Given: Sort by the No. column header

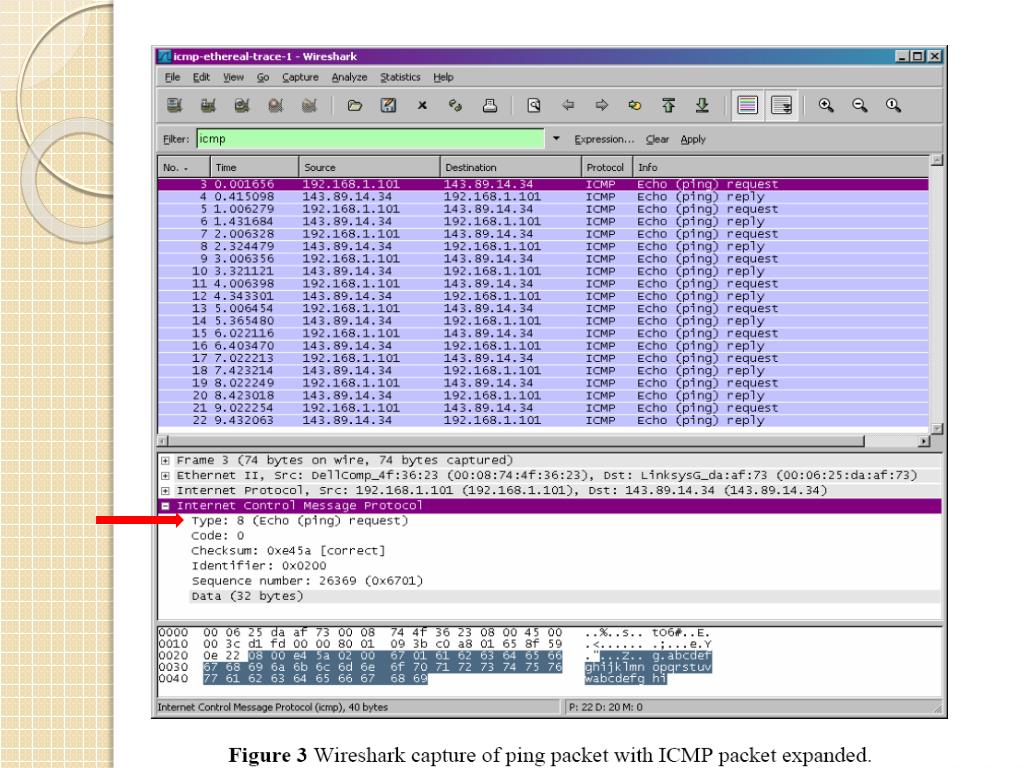Looking at the screenshot, I should coord(184,167).
